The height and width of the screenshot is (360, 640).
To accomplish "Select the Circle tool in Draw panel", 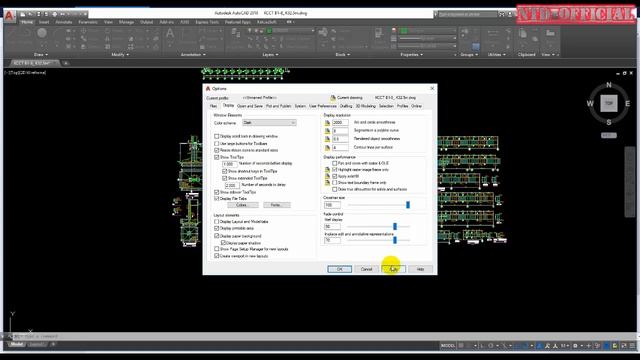I will (x=42, y=33).
